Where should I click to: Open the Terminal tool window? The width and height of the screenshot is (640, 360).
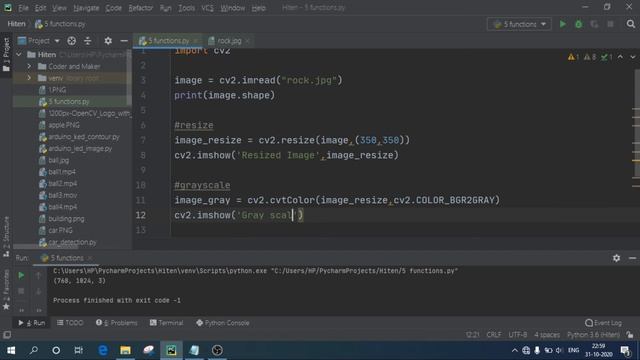click(x=167, y=323)
